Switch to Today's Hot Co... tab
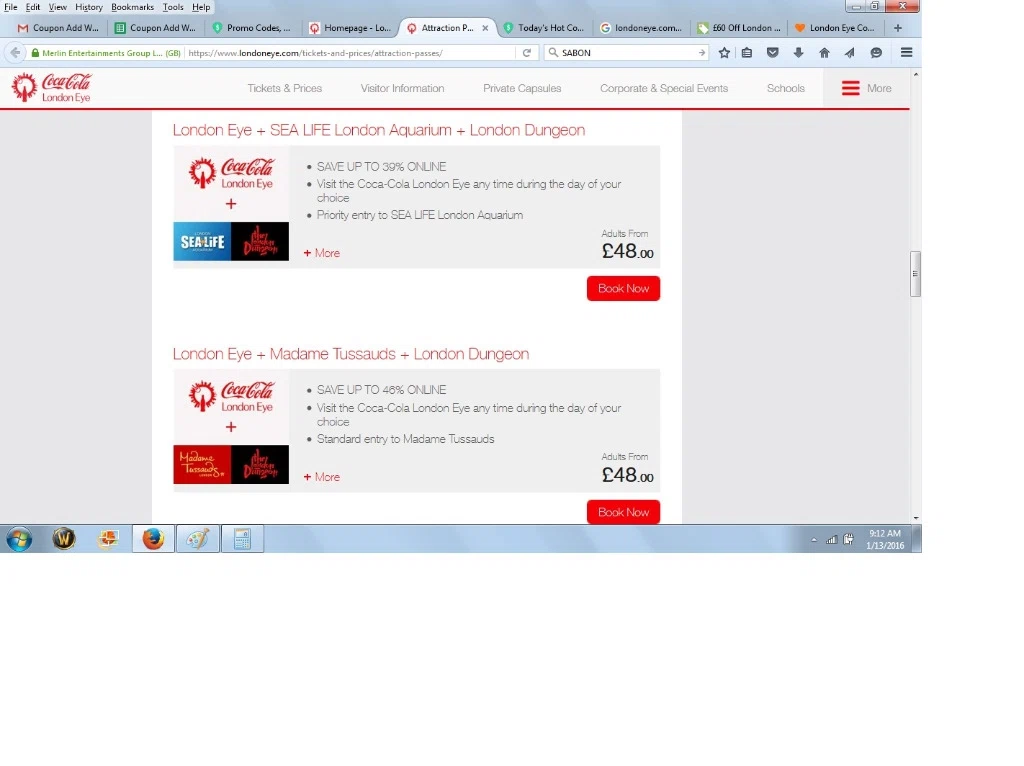 point(545,28)
